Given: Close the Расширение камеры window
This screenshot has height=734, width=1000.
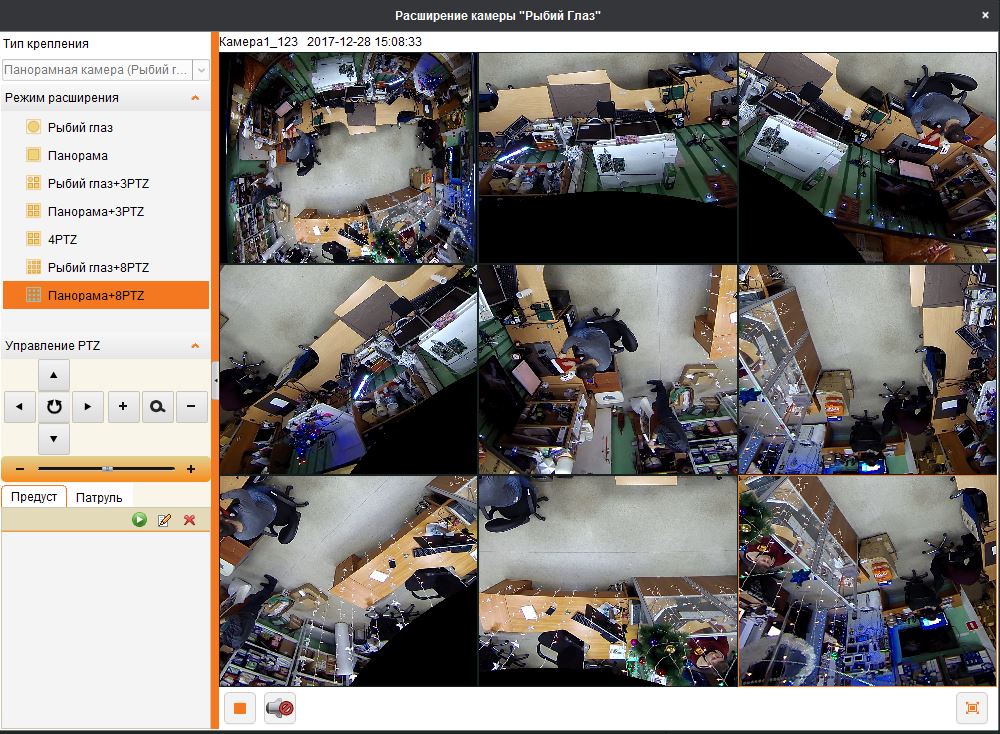Looking at the screenshot, I should (985, 15).
